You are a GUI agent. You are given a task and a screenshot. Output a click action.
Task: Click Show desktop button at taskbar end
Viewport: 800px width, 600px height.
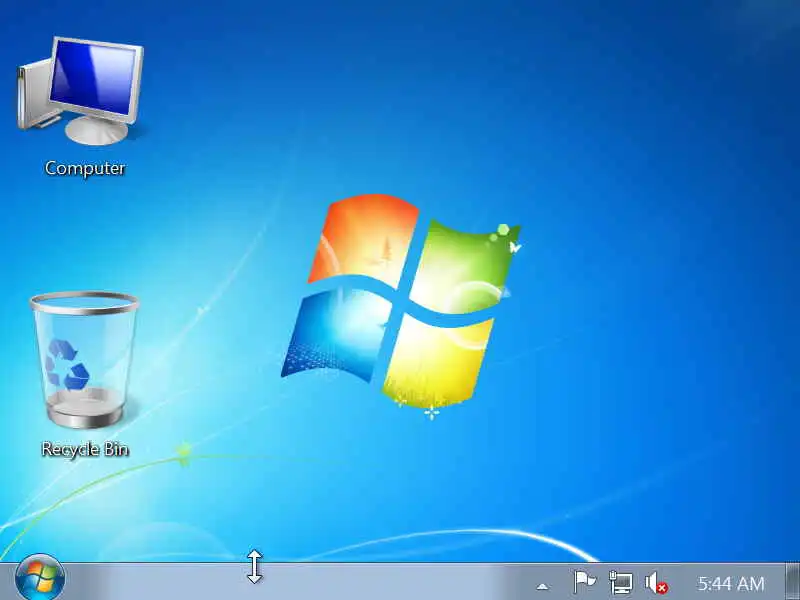[792, 581]
